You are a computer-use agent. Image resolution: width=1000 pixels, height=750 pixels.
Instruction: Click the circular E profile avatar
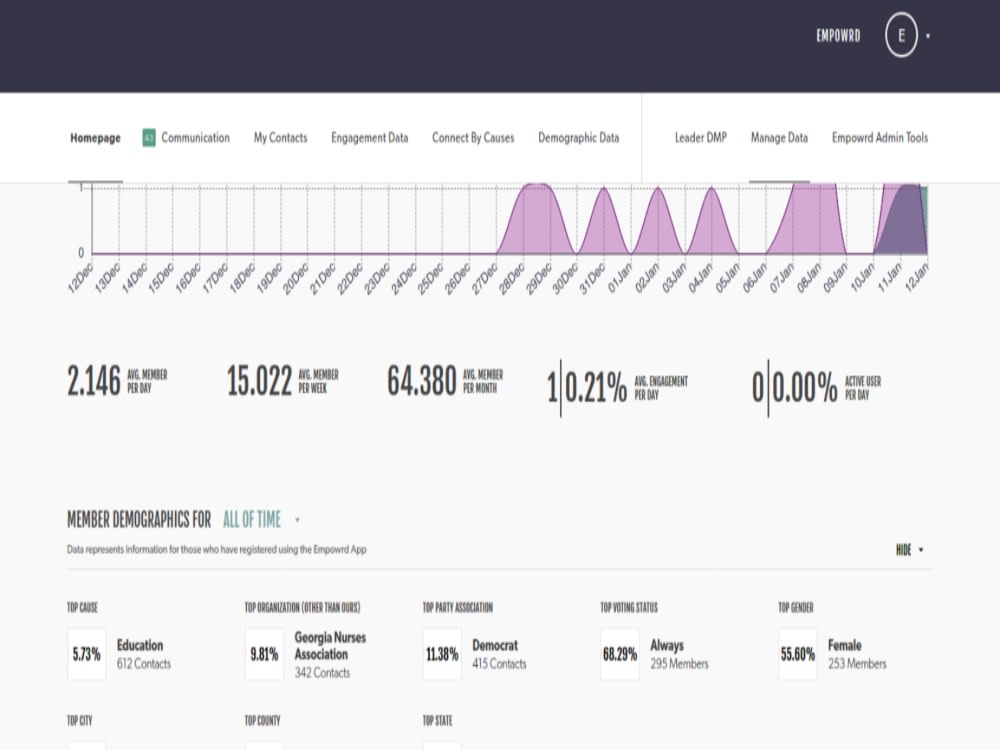click(901, 36)
